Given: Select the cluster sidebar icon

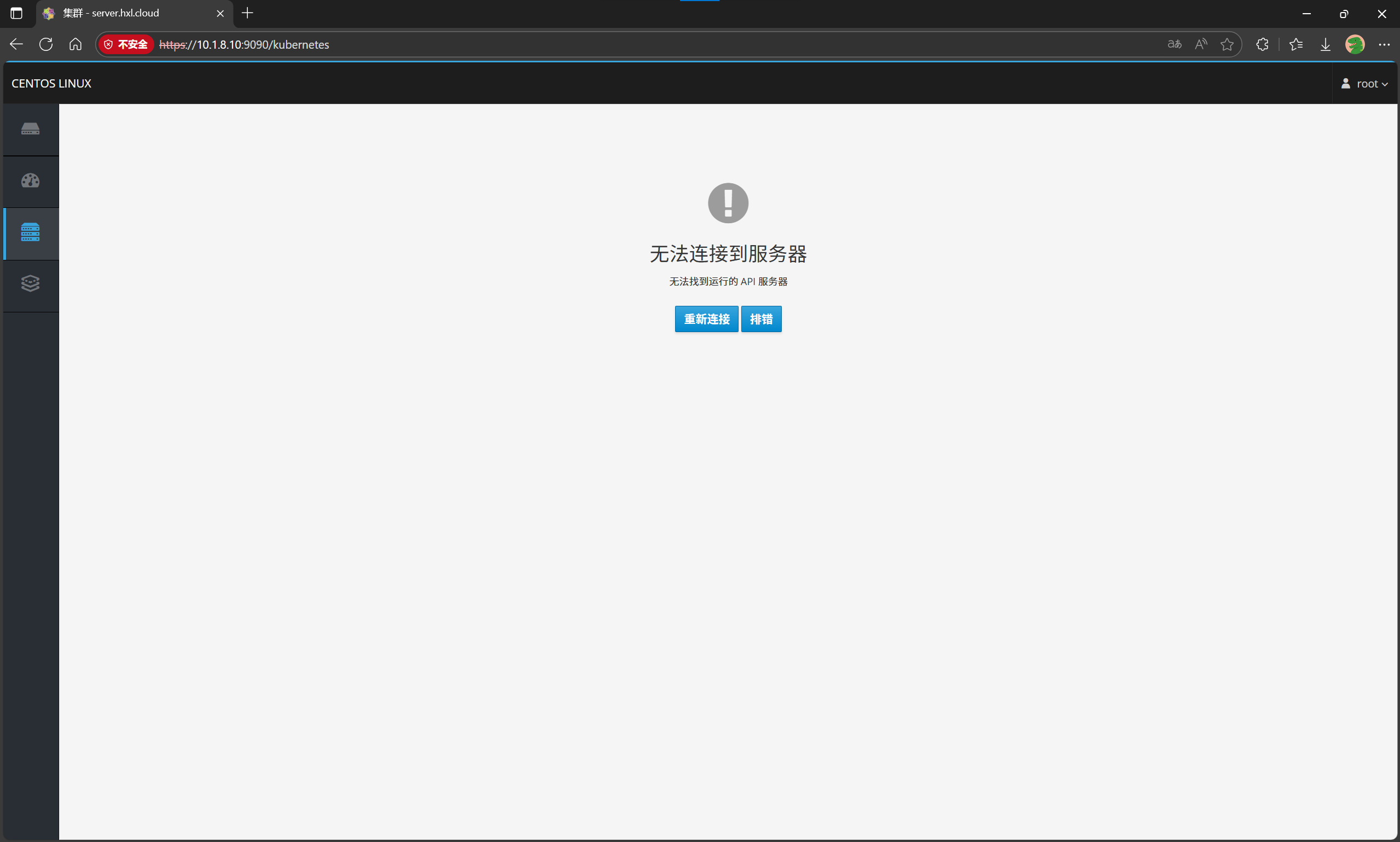Looking at the screenshot, I should coord(31,233).
